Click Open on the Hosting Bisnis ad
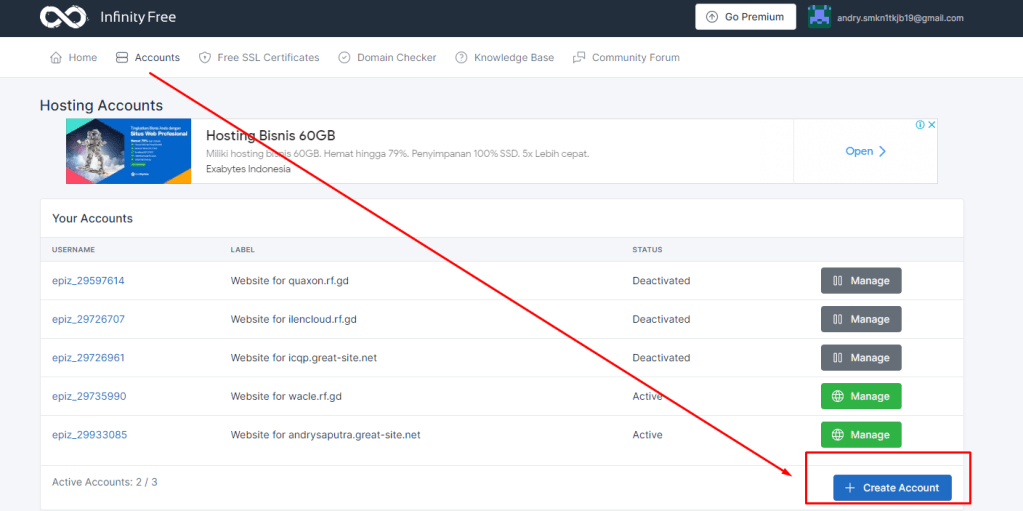The width and height of the screenshot is (1023, 511). point(865,152)
